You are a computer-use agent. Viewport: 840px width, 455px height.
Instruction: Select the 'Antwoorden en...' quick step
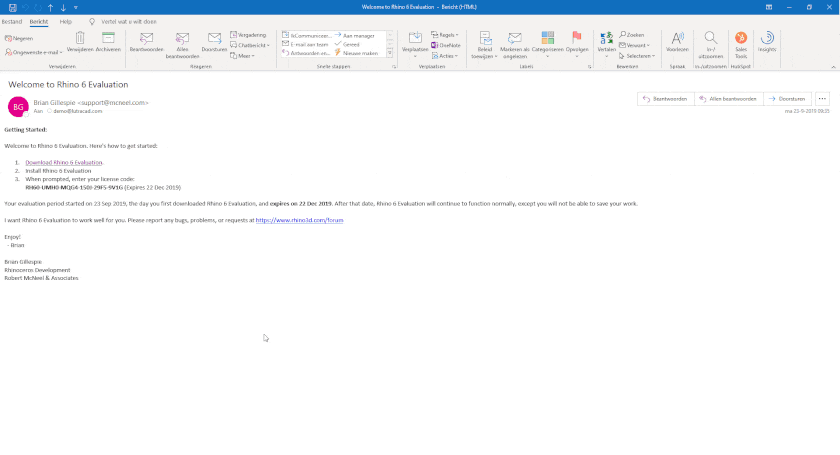tap(306, 53)
